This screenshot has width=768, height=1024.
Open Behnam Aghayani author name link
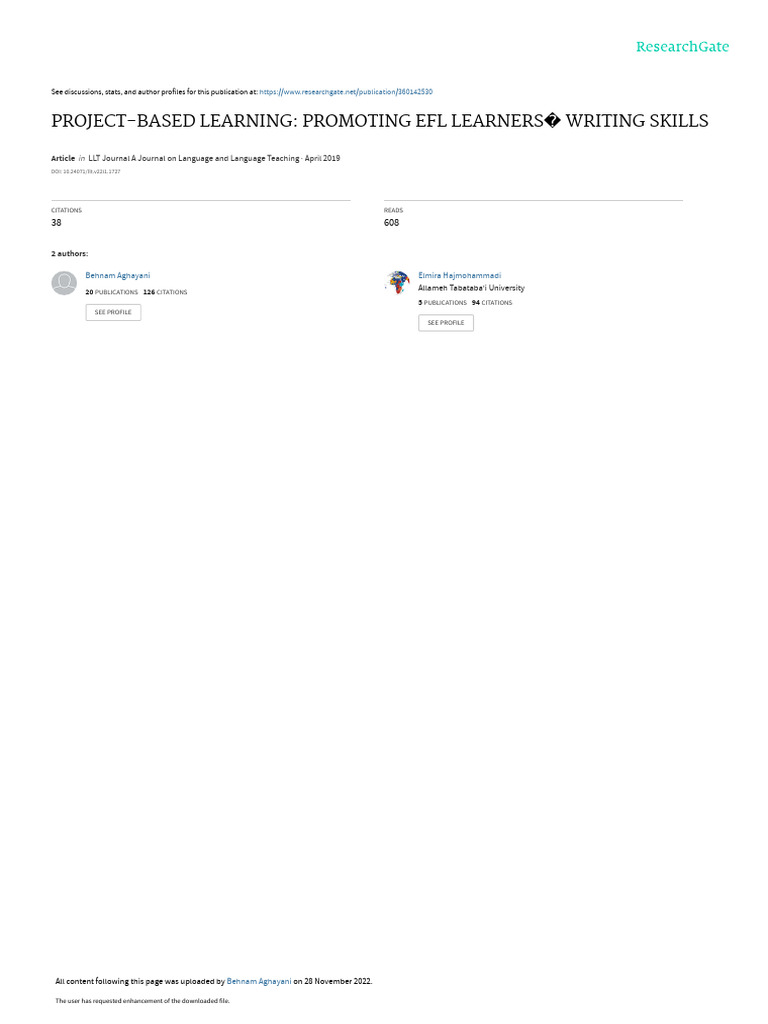tap(118, 276)
